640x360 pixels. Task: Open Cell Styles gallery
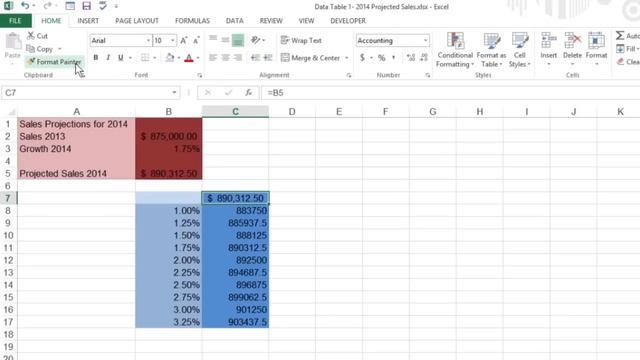[x=520, y=50]
